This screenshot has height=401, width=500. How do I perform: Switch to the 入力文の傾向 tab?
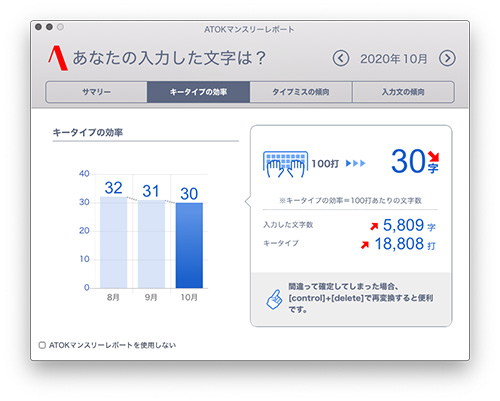(403, 92)
